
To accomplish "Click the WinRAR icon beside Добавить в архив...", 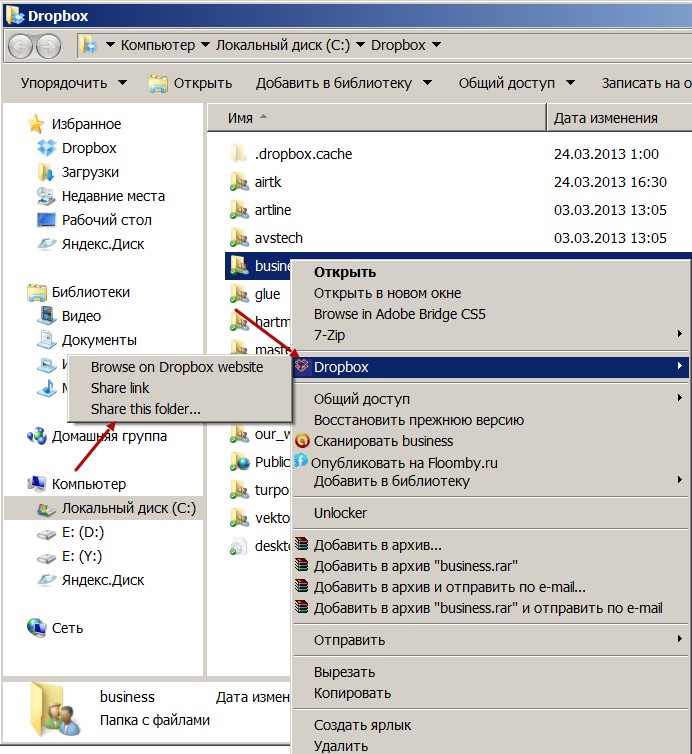I will coord(302,544).
